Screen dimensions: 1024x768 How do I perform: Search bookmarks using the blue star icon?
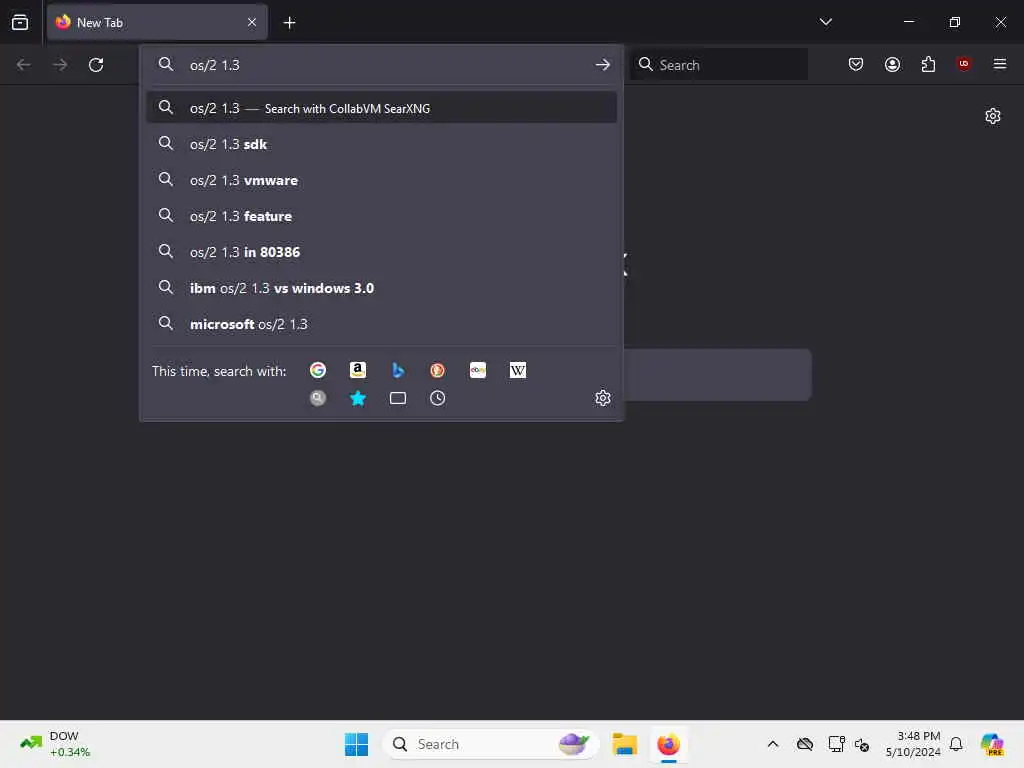(x=357, y=398)
